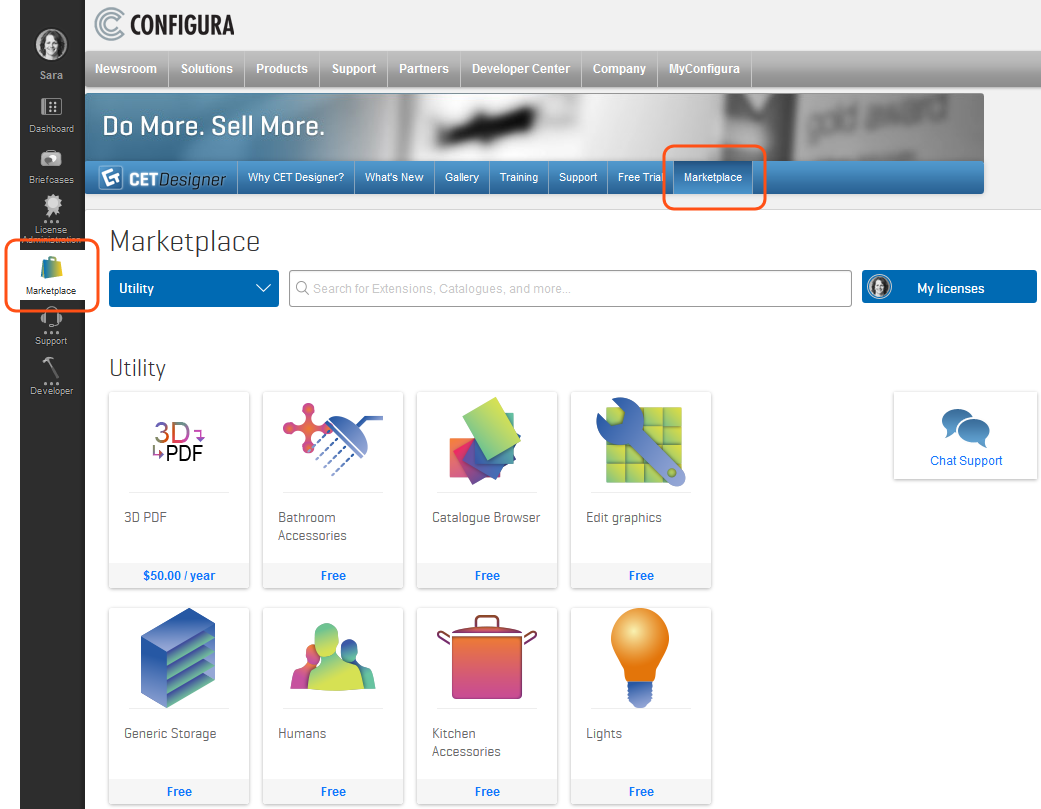Click the Chat Support speech bubbles icon
Viewport: 1041px width, 809px height.
pos(965,427)
